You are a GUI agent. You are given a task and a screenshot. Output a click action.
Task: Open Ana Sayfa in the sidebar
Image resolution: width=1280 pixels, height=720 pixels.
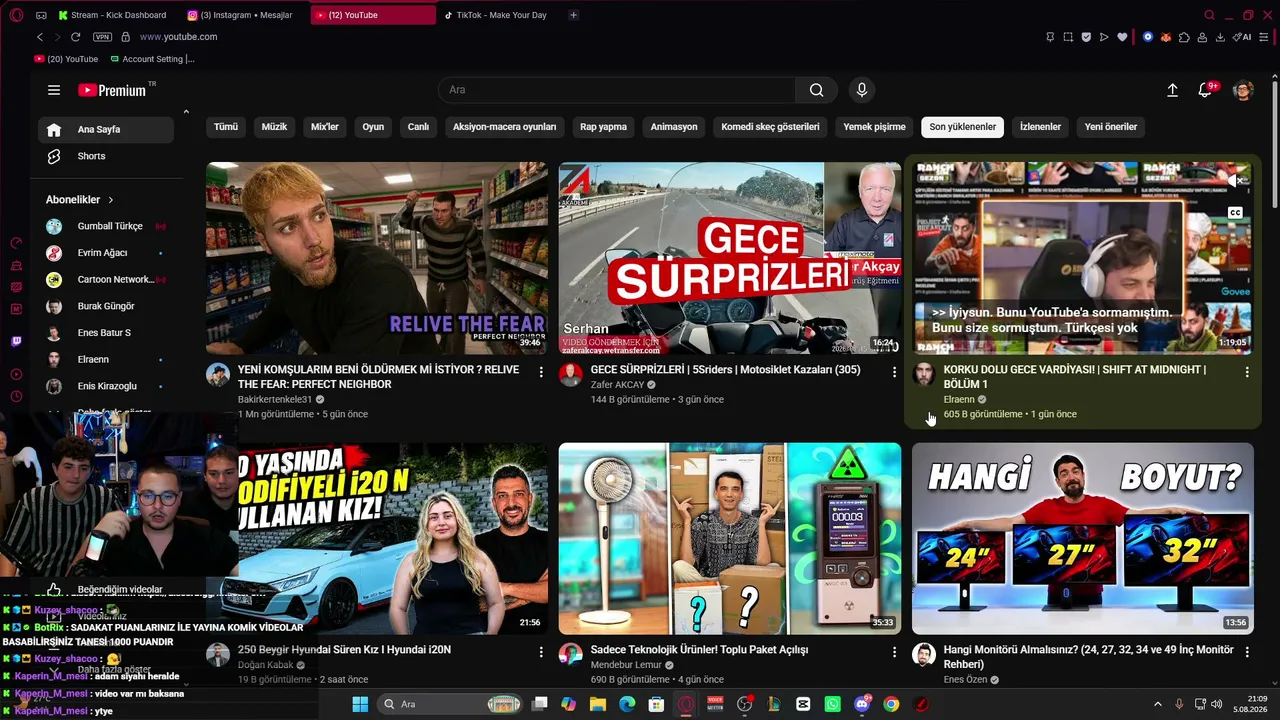tap(106, 130)
